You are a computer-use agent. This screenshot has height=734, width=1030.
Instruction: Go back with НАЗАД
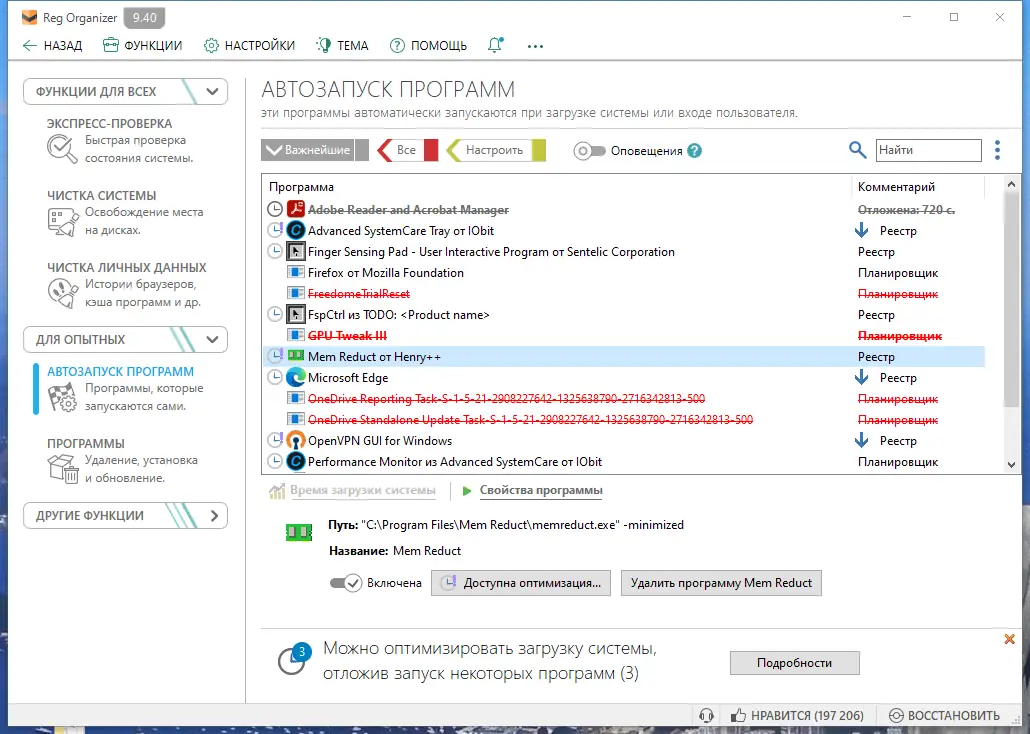pos(53,45)
